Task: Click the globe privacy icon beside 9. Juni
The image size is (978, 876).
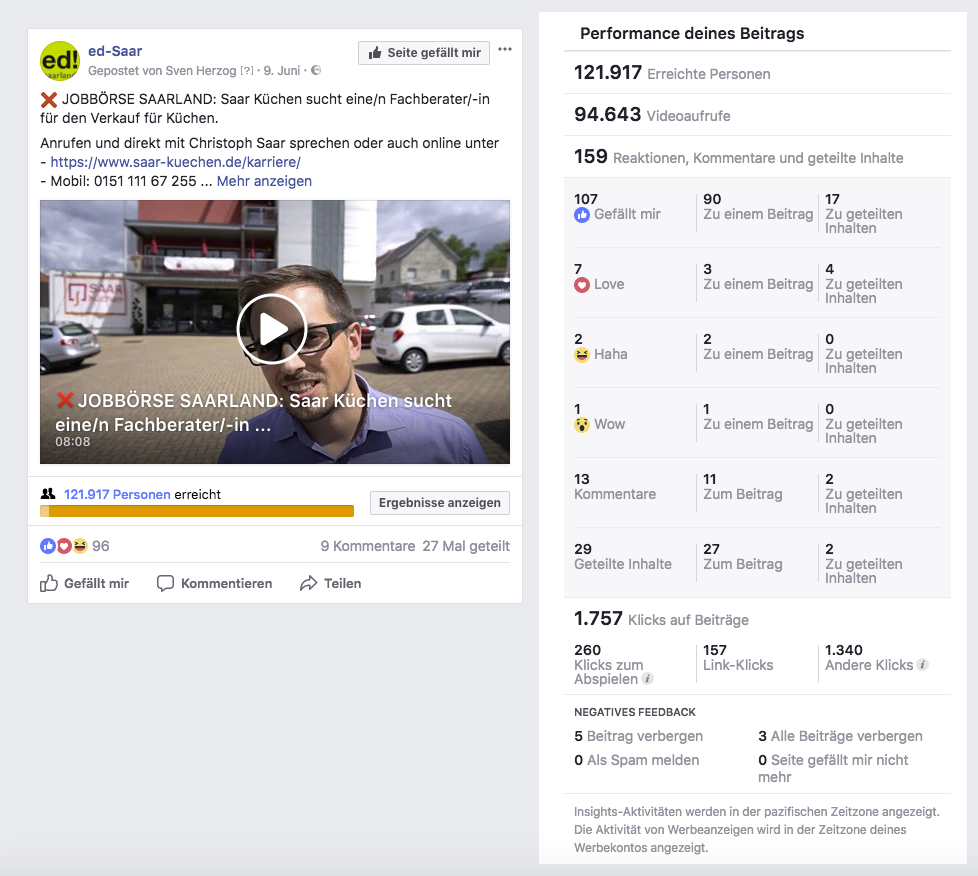Action: pyautogui.click(x=316, y=71)
